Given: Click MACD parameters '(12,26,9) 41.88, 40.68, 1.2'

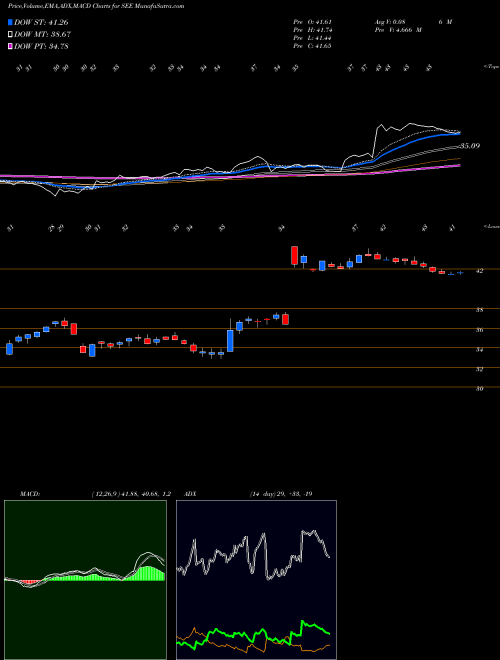Looking at the screenshot, I should coord(131,494).
